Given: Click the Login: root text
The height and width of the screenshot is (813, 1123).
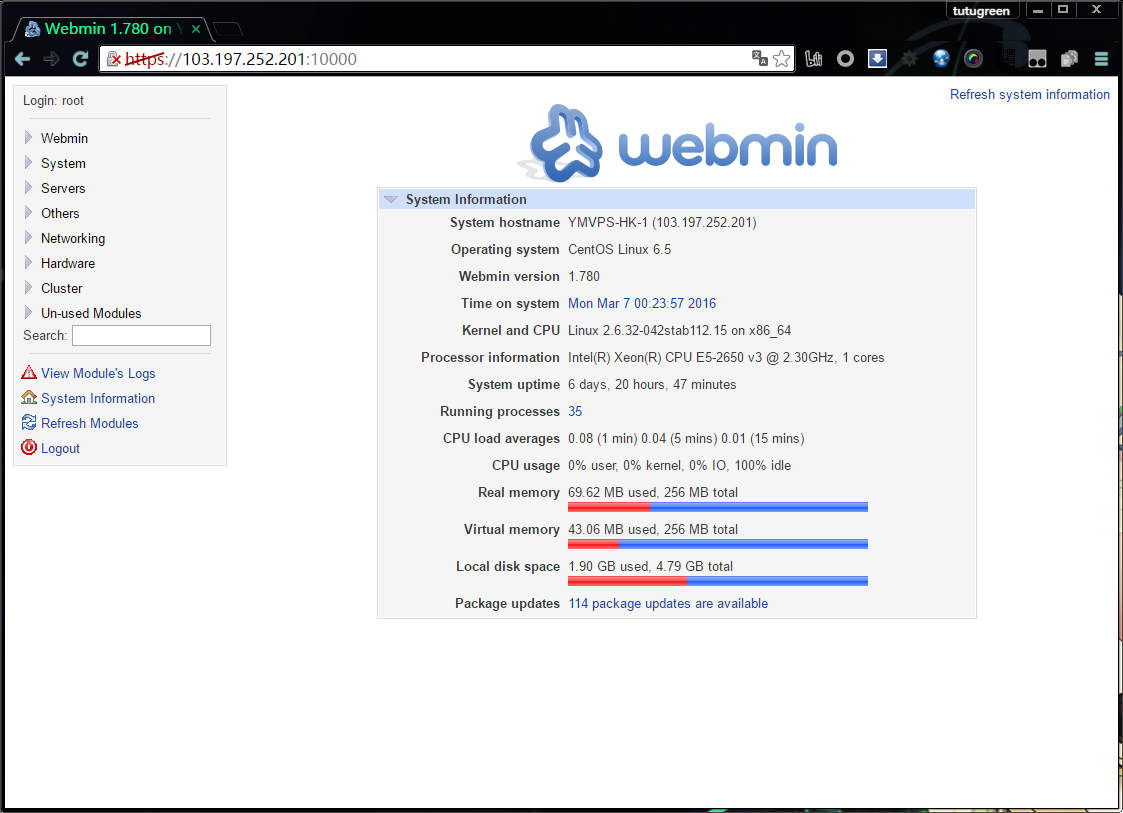Looking at the screenshot, I should [x=53, y=101].
